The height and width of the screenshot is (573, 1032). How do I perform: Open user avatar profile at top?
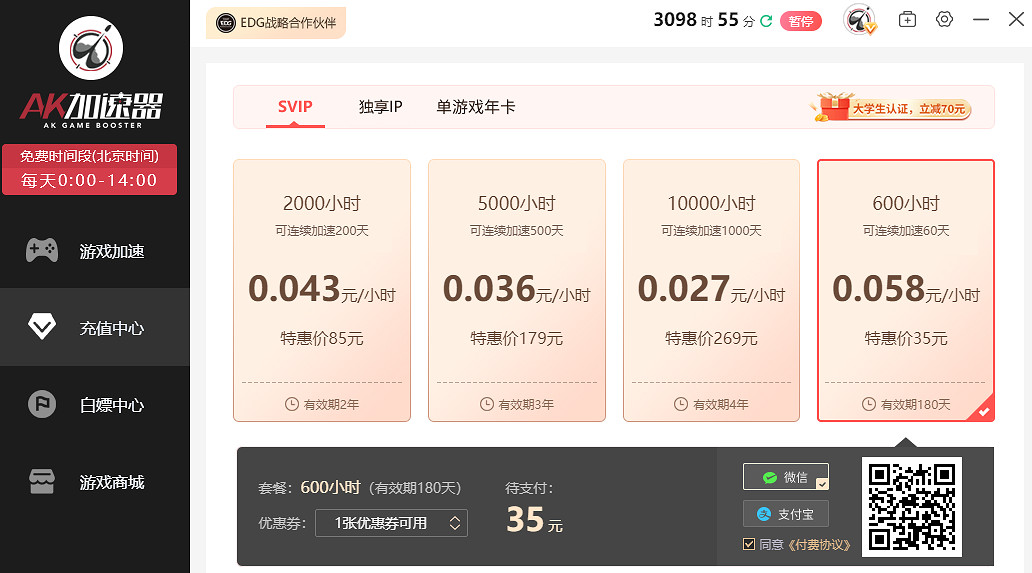point(860,20)
